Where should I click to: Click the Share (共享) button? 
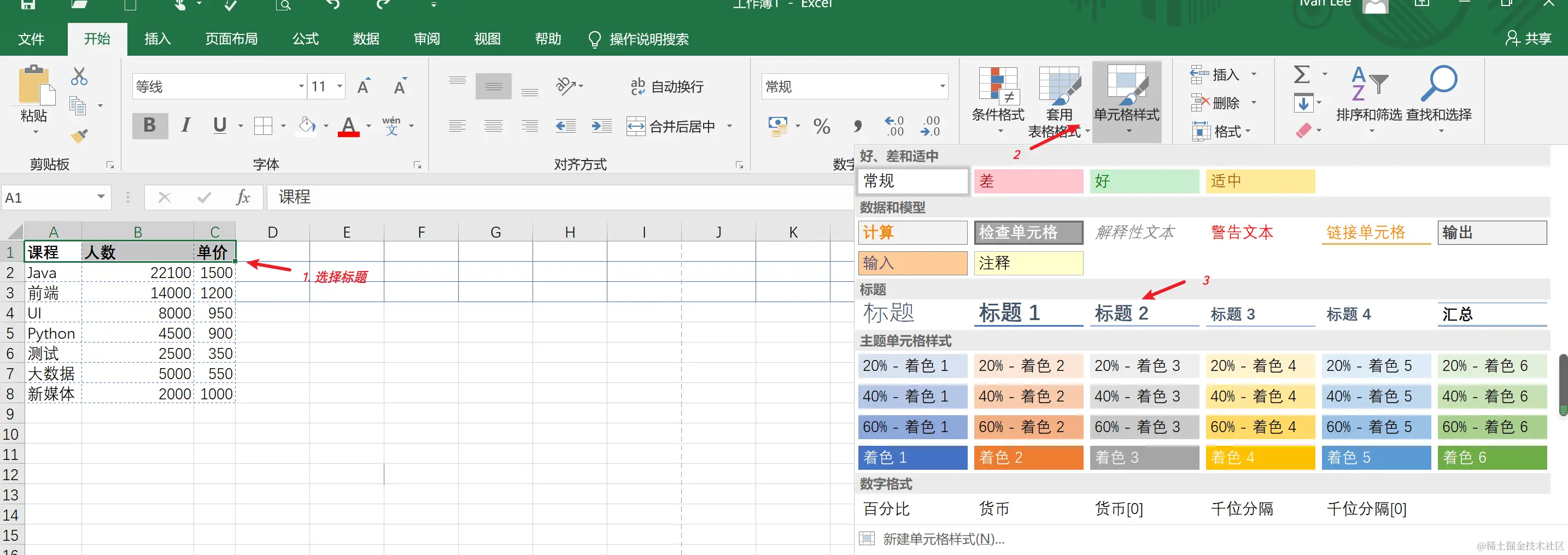pos(1528,39)
